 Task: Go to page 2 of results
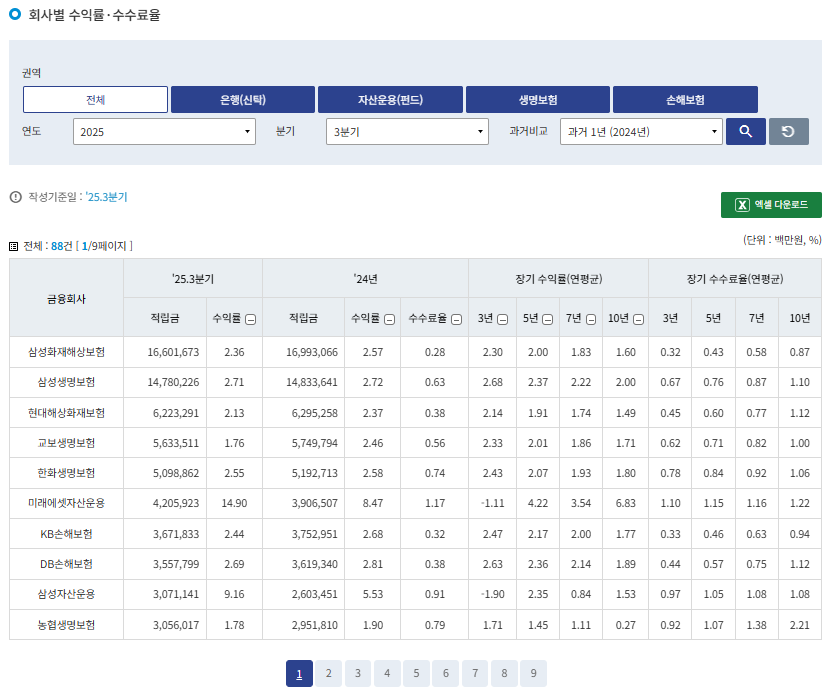coord(328,673)
